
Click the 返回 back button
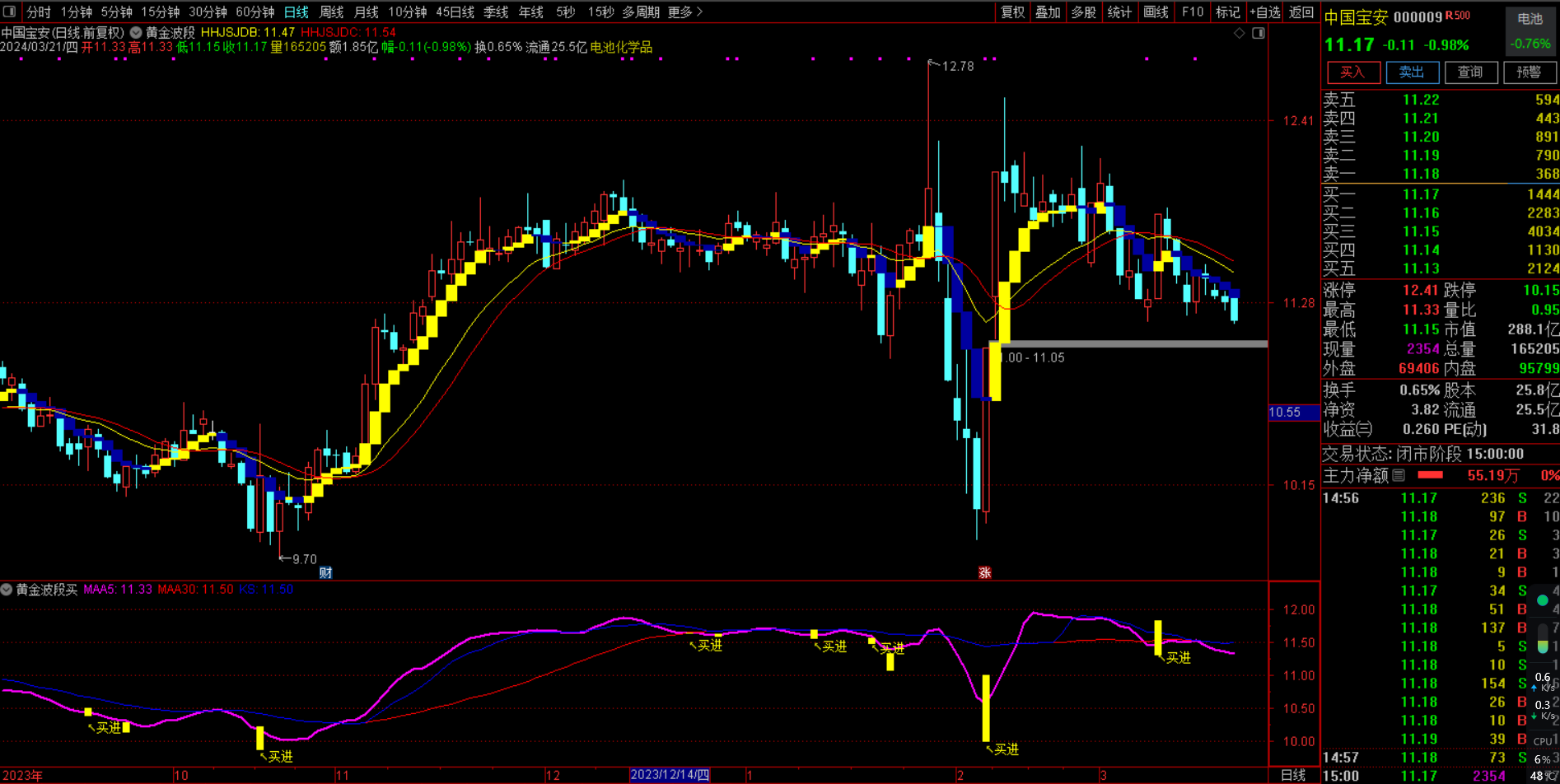(x=1301, y=12)
